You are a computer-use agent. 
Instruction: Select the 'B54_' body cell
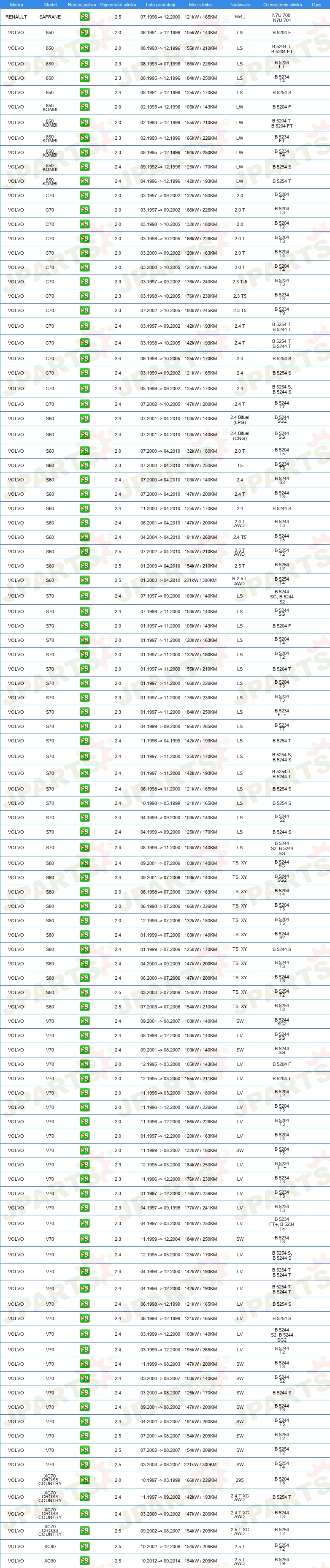(x=239, y=17)
